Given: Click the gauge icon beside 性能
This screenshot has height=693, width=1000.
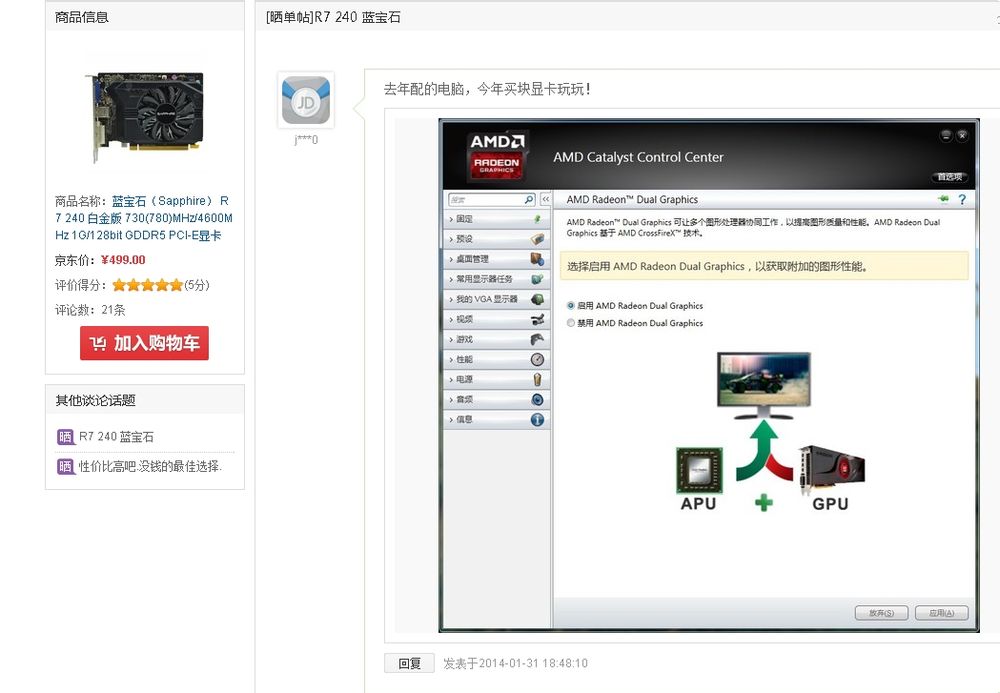Looking at the screenshot, I should pyautogui.click(x=537, y=360).
